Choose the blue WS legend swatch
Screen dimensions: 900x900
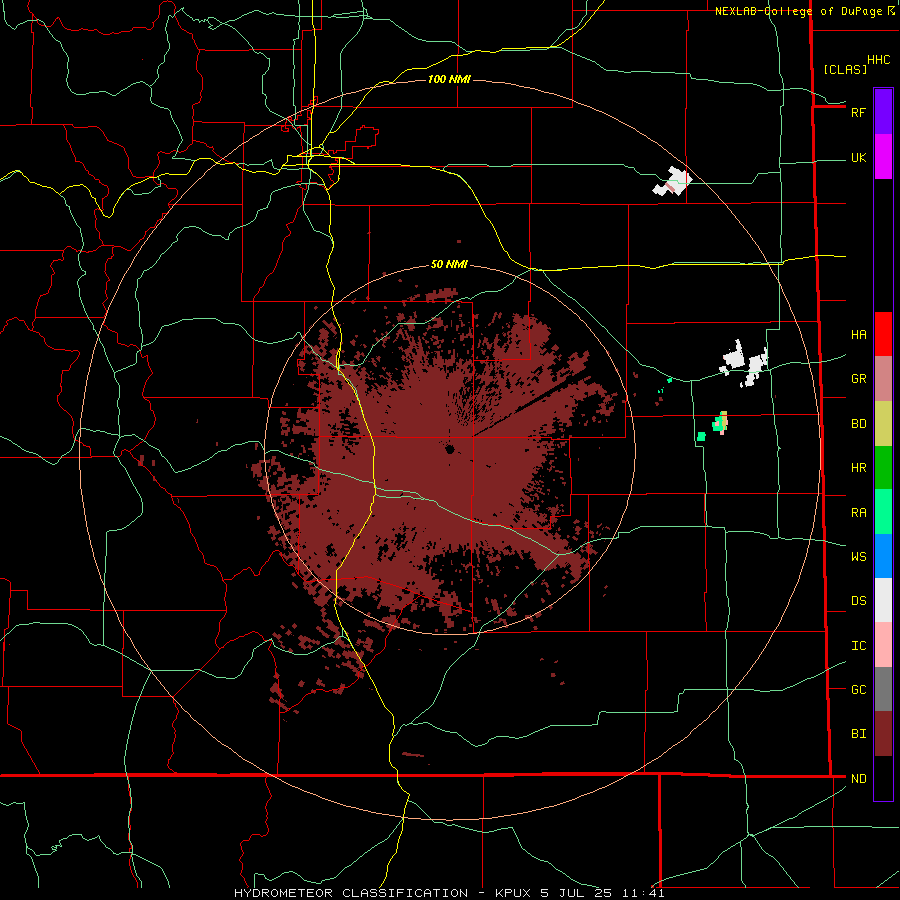click(883, 556)
